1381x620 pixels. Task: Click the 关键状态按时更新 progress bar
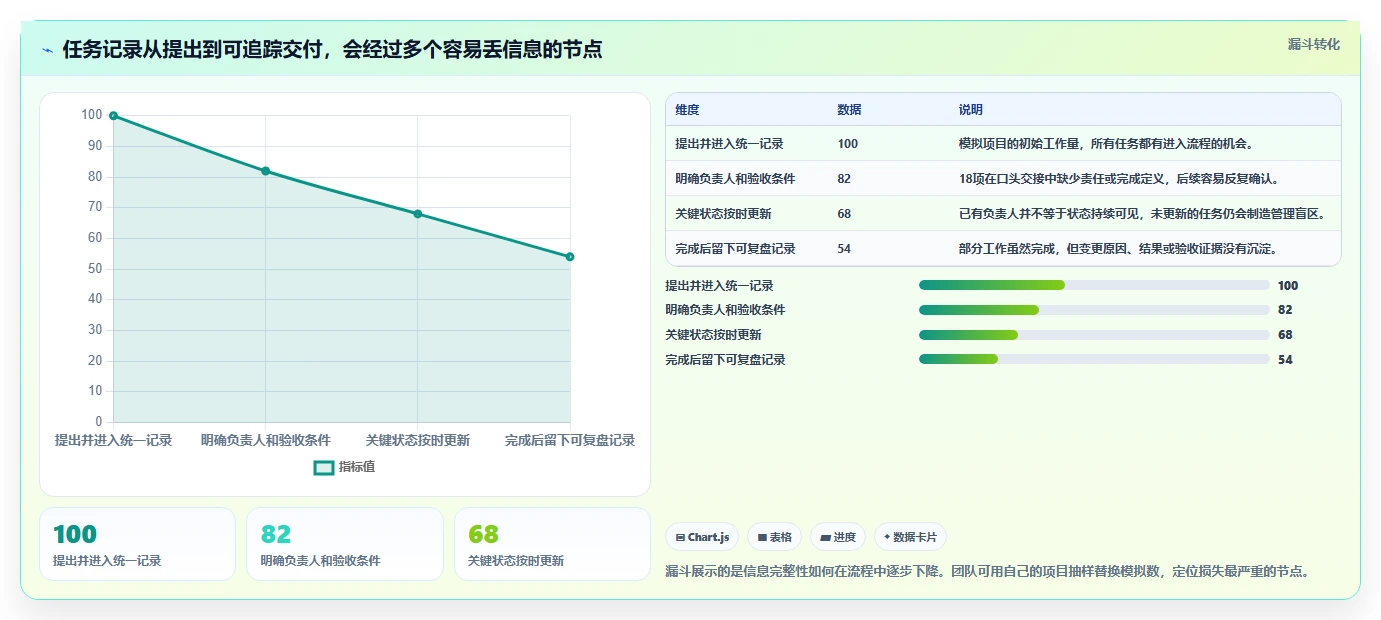click(1094, 335)
